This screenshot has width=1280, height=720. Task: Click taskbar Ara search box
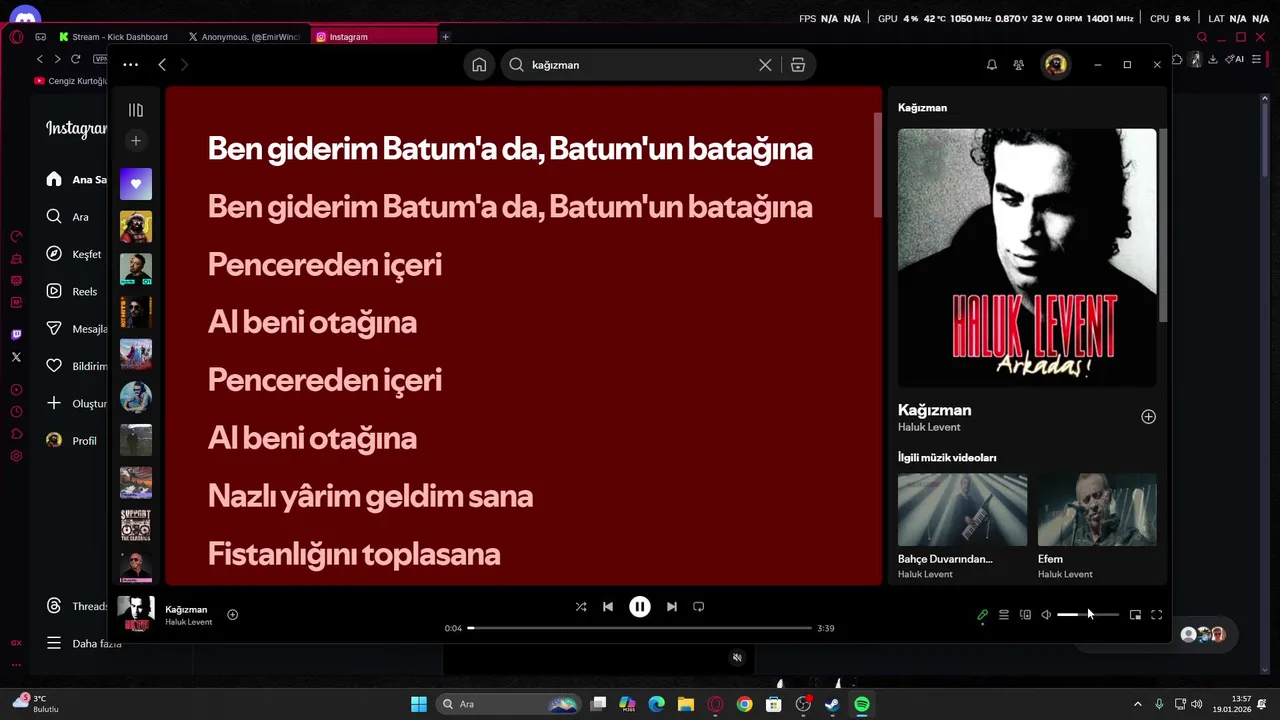(510, 704)
